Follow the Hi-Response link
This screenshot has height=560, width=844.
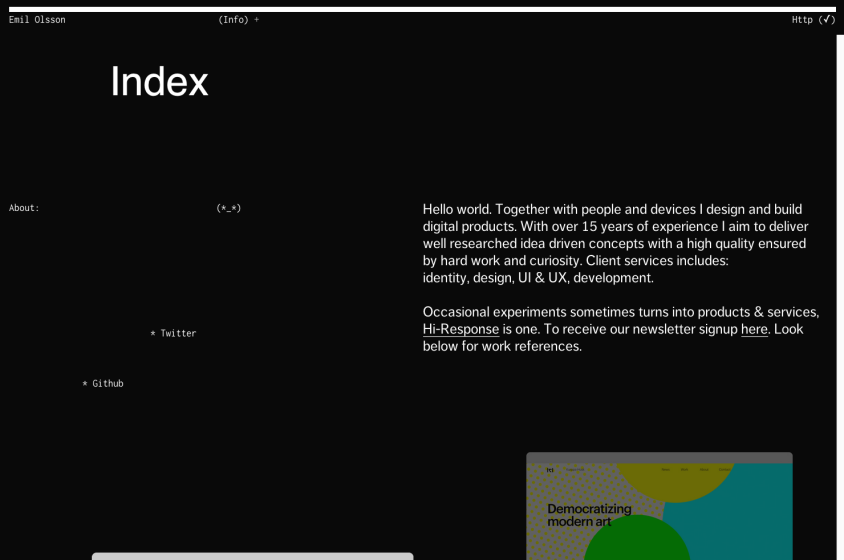tap(460, 329)
